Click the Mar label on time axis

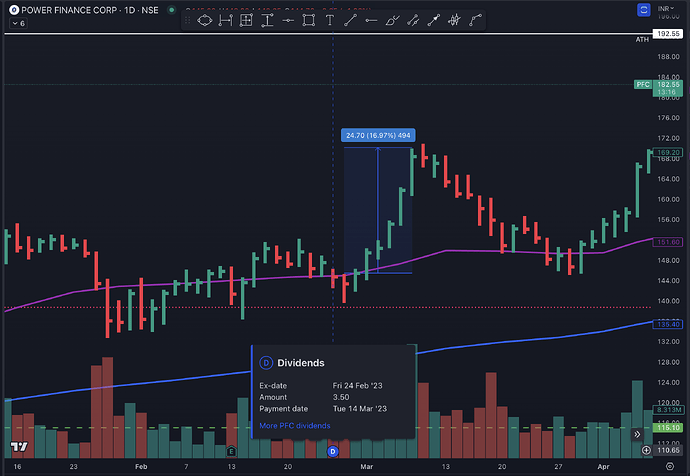click(x=367, y=467)
